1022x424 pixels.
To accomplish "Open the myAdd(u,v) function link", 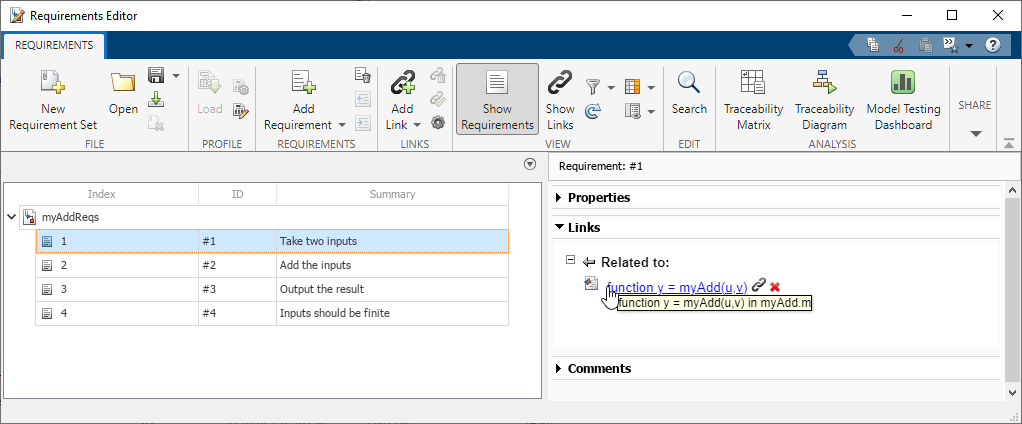I will pos(677,287).
